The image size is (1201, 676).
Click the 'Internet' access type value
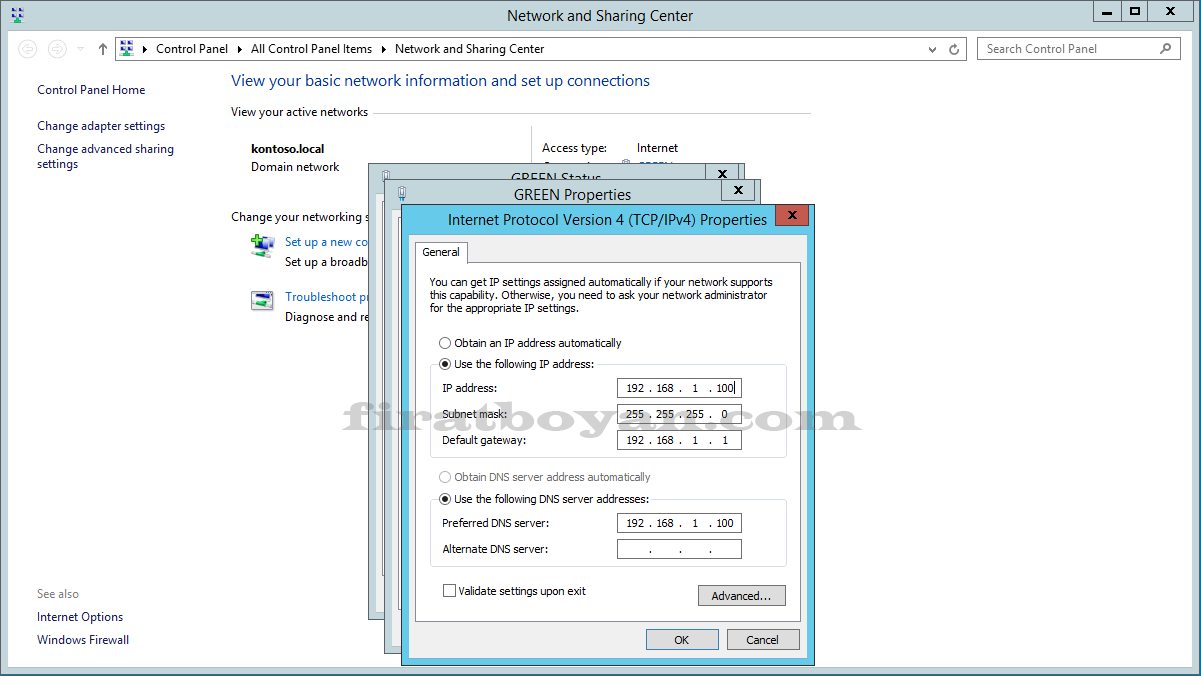[657, 148]
